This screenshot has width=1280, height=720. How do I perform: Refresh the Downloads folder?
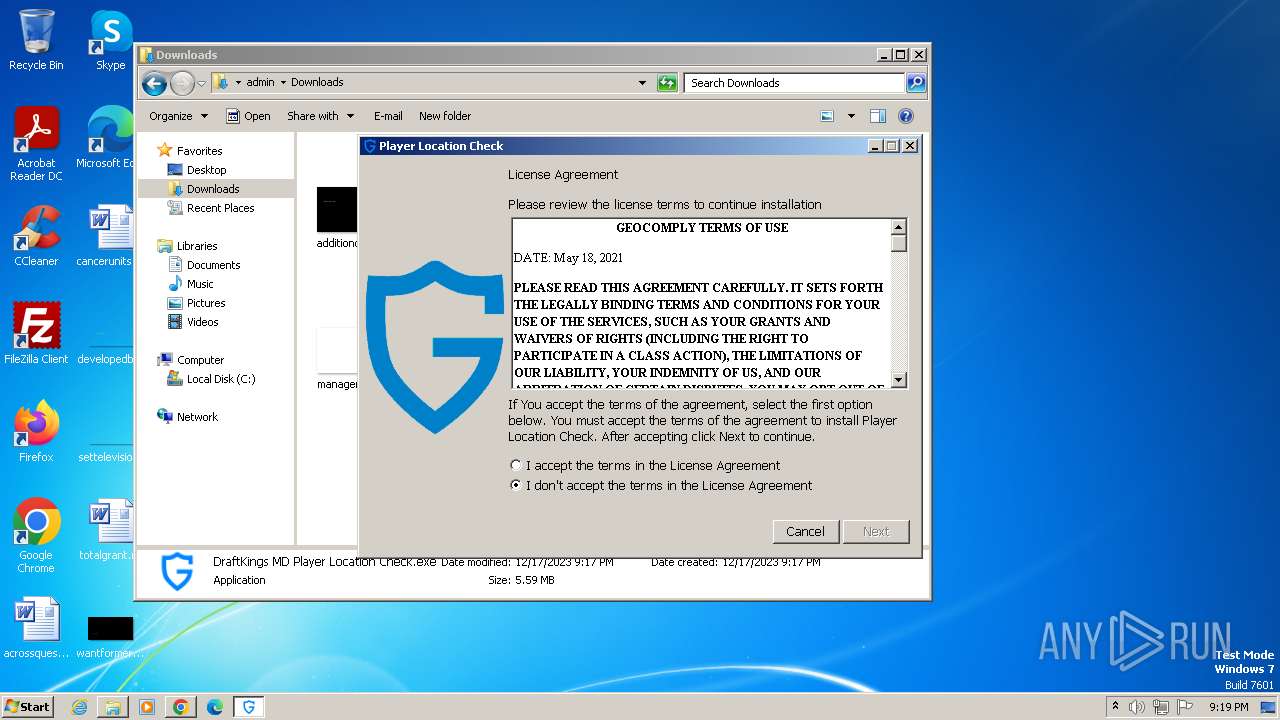click(667, 83)
